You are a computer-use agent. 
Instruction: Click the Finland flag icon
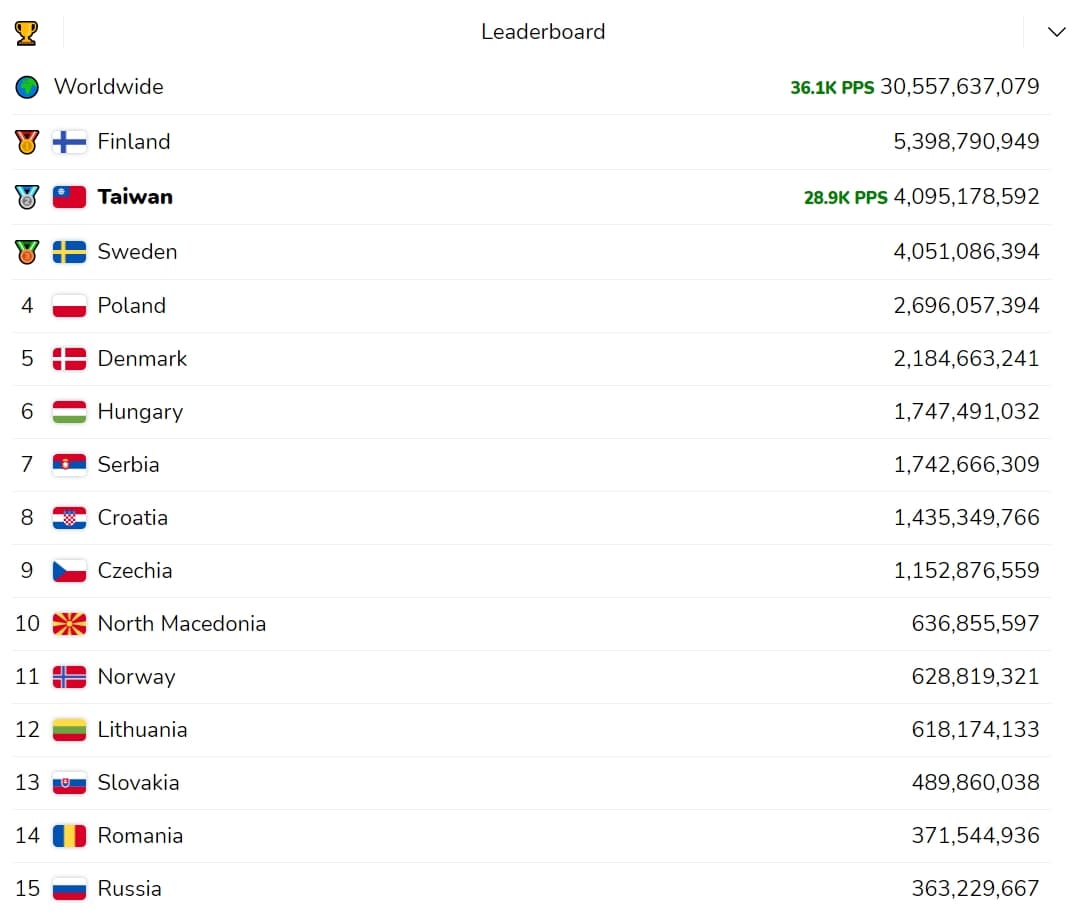[x=69, y=142]
